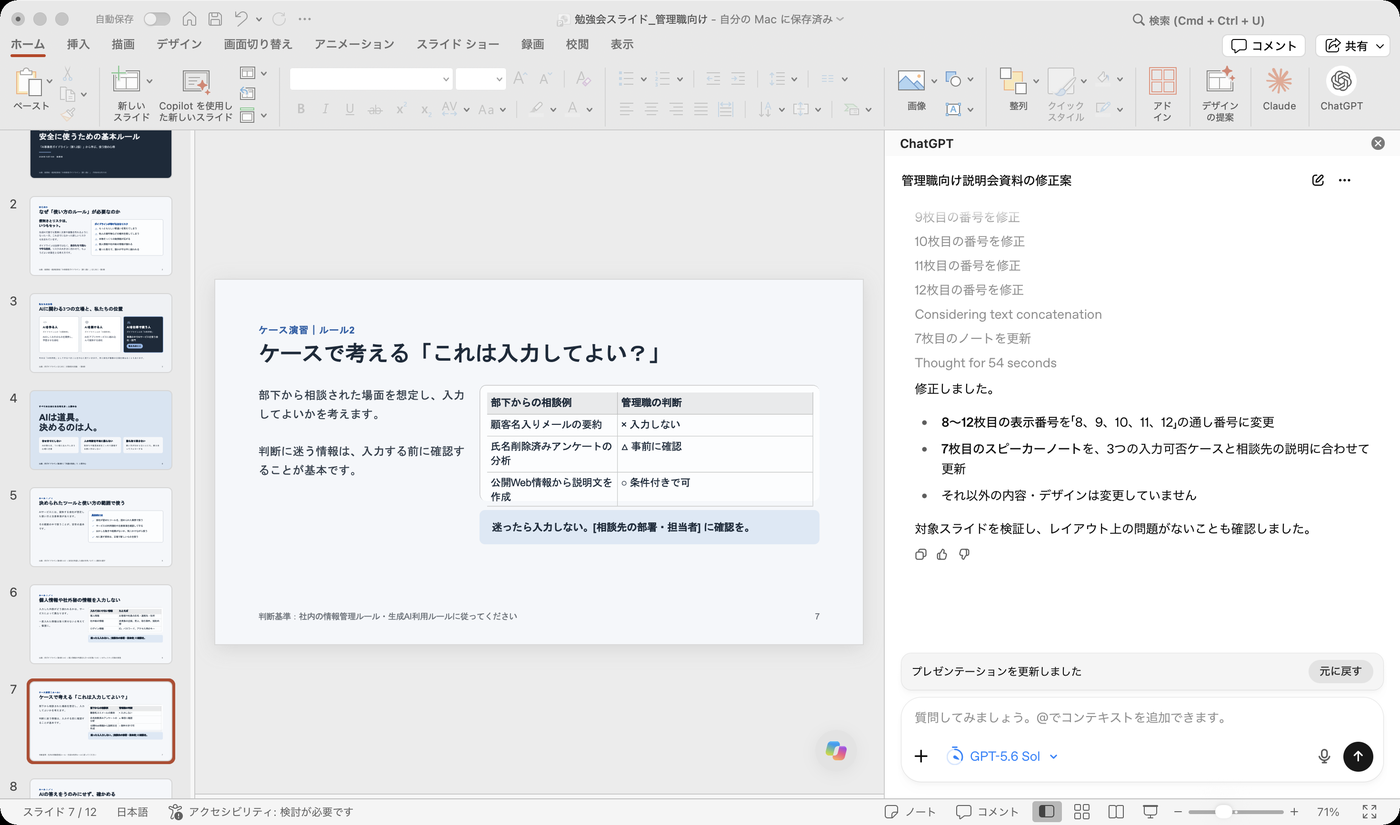Open Designer suggestions (デザインの提案)
Viewport: 1400px width, 825px height.
coord(1219,94)
